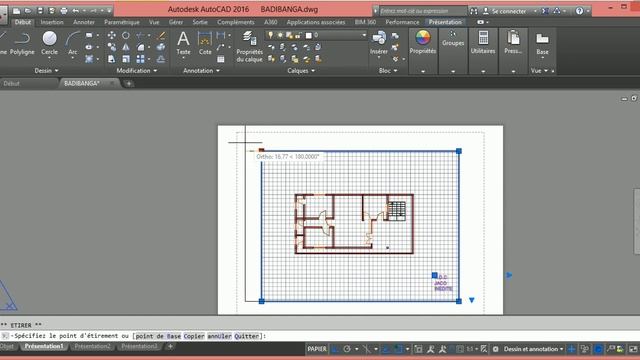Select the Stretch tool in Modification
This screenshot has width=640, height=360.
click(x=111, y=59)
